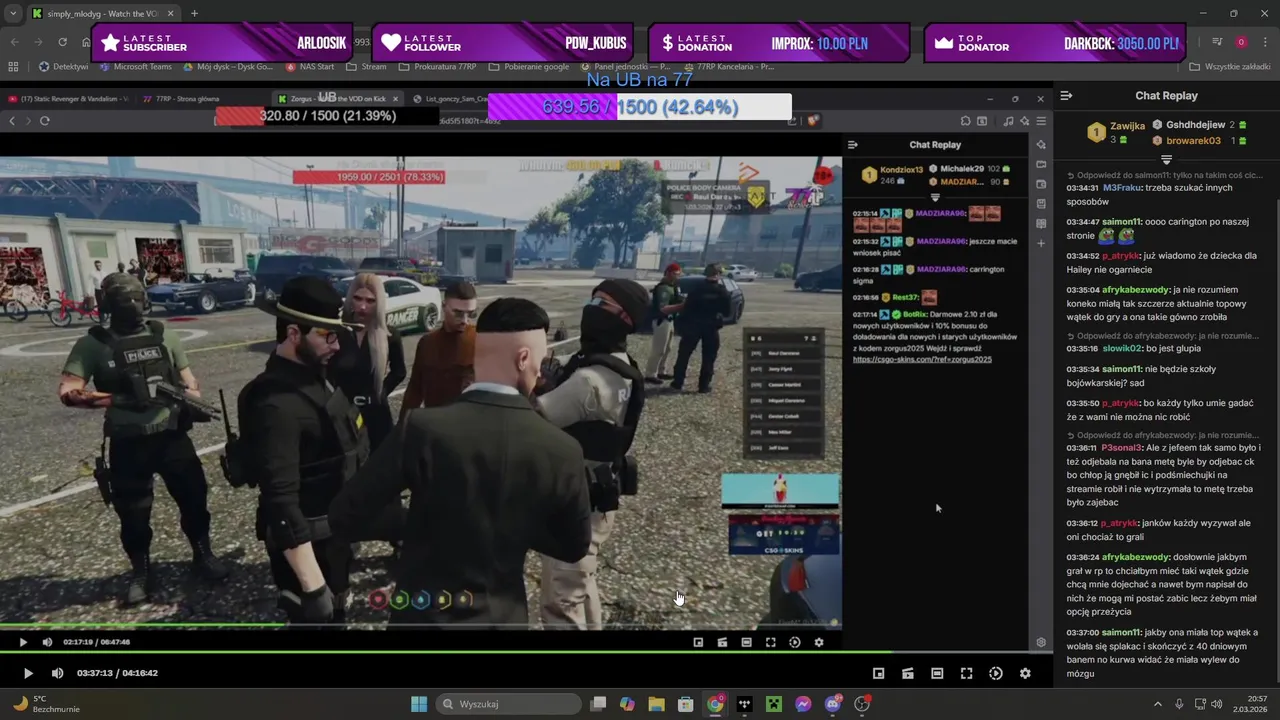Click username M3Fraku in chat
The height and width of the screenshot is (720, 1280).
pos(1121,188)
